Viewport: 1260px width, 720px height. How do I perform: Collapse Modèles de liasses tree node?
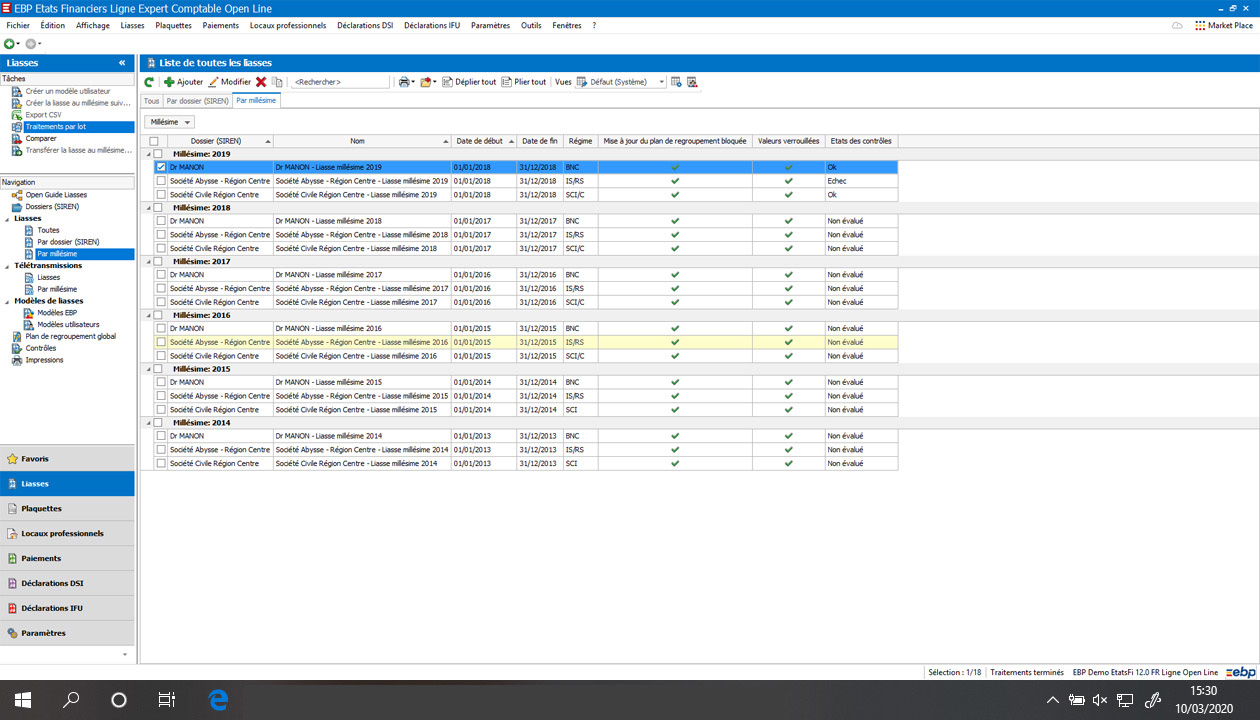pos(6,301)
